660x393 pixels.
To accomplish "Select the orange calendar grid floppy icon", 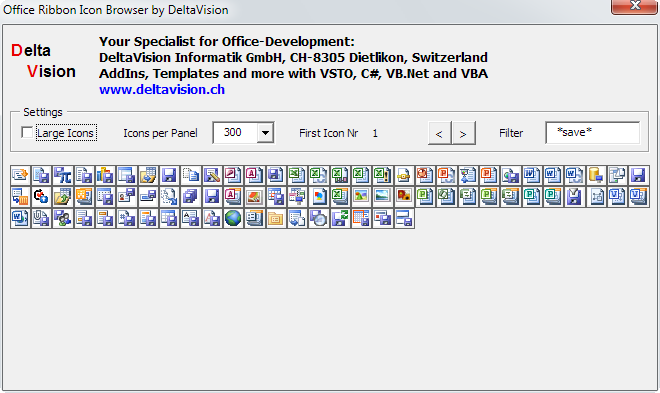I will tap(361, 218).
